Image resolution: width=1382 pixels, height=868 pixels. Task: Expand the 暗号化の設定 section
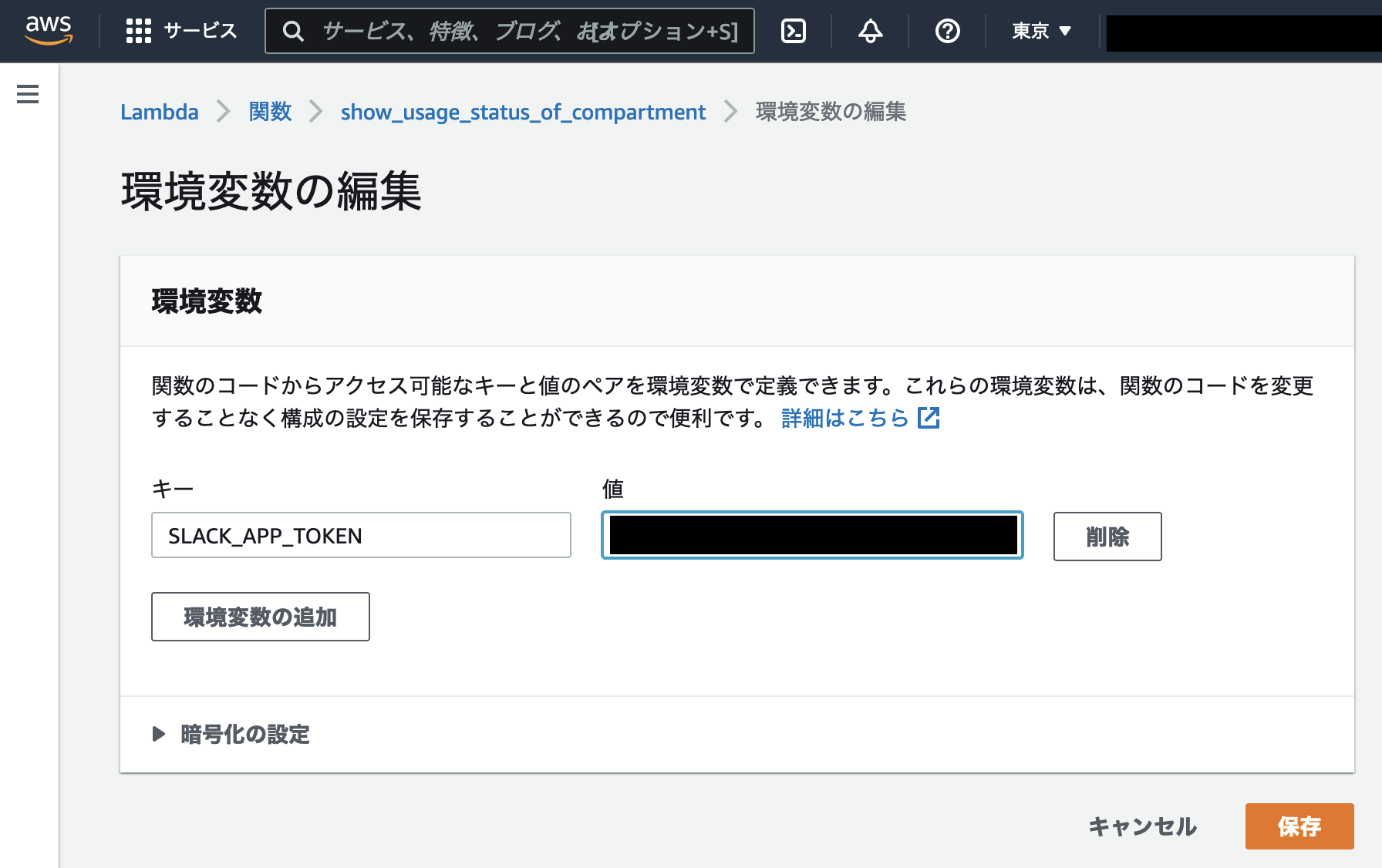[x=159, y=734]
